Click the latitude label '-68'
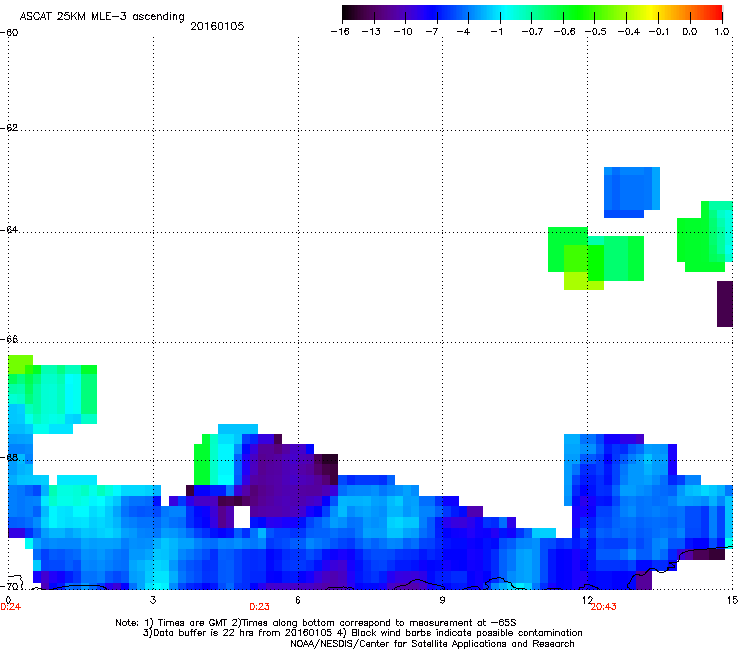 click(x=9, y=457)
